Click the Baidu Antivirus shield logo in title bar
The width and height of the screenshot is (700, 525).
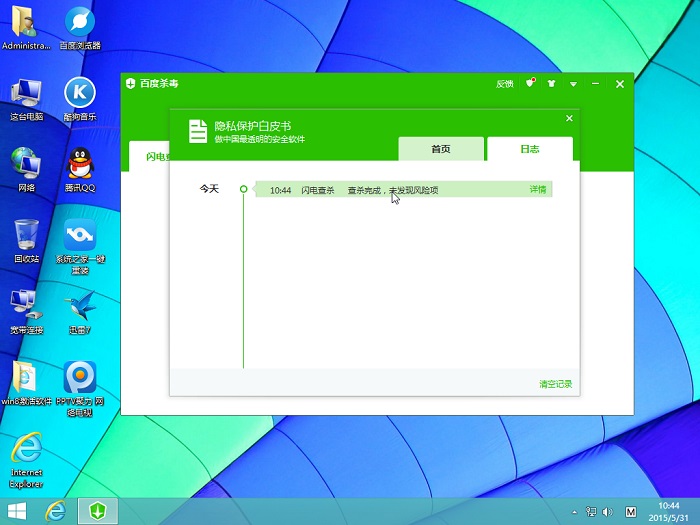pos(130,83)
